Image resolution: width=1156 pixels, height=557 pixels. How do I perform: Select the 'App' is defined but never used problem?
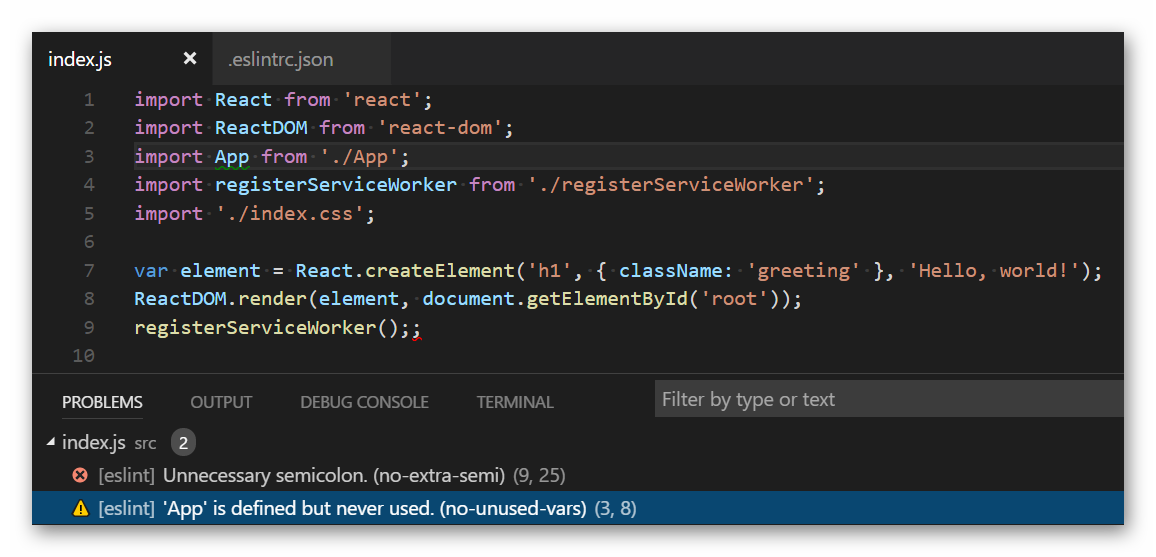pyautogui.click(x=578, y=508)
